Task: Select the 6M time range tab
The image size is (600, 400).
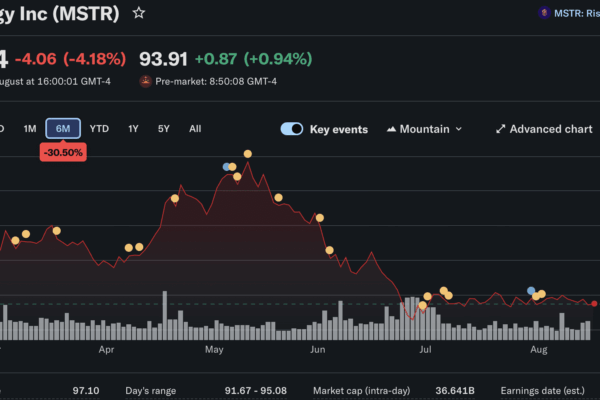Action: pos(63,128)
